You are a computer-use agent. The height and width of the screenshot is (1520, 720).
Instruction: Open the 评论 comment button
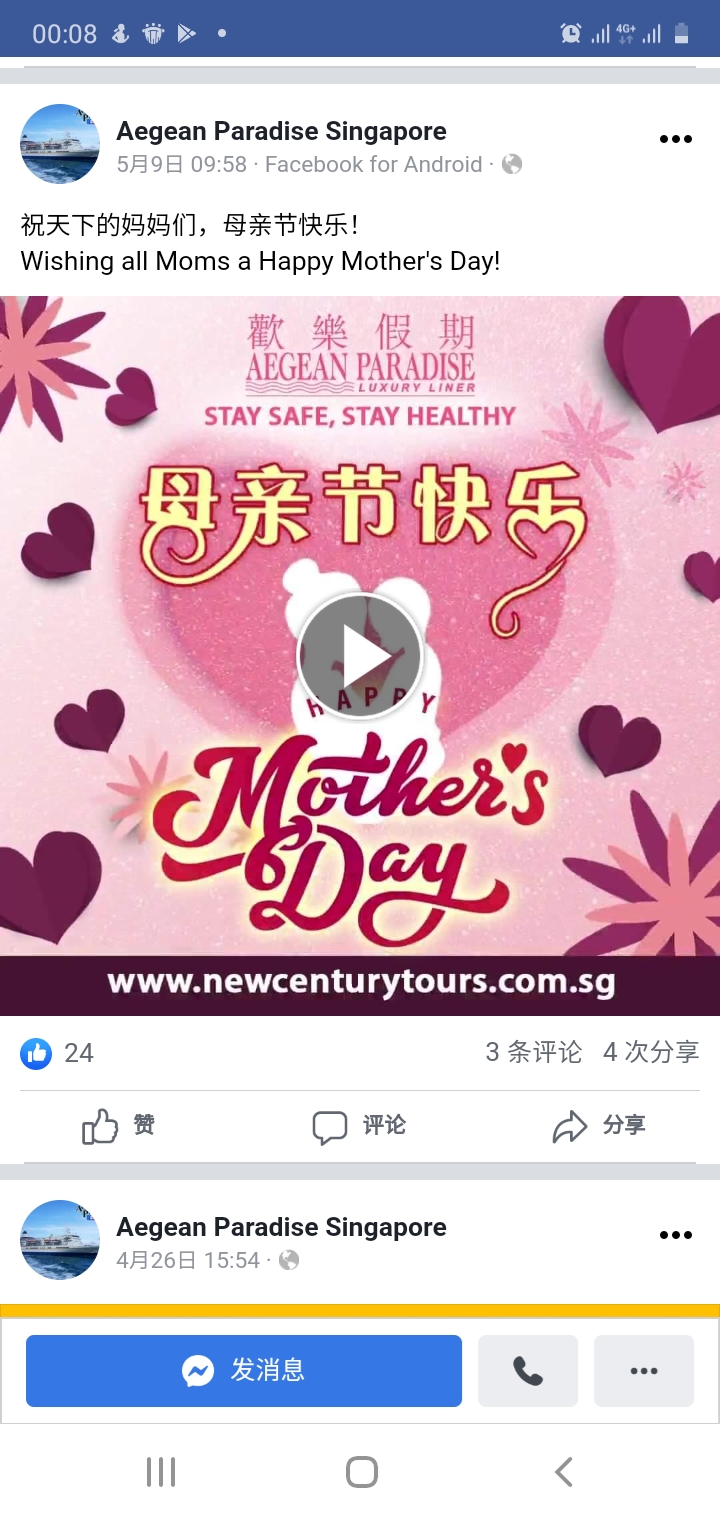pos(359,1126)
